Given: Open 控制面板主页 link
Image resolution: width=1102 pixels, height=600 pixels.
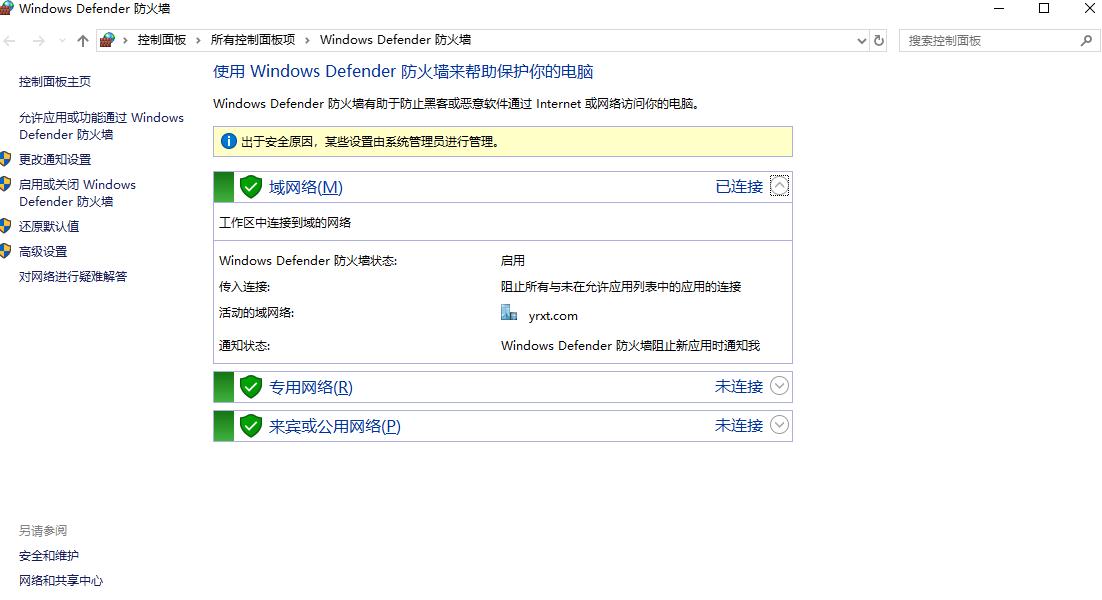Looking at the screenshot, I should click(55, 81).
